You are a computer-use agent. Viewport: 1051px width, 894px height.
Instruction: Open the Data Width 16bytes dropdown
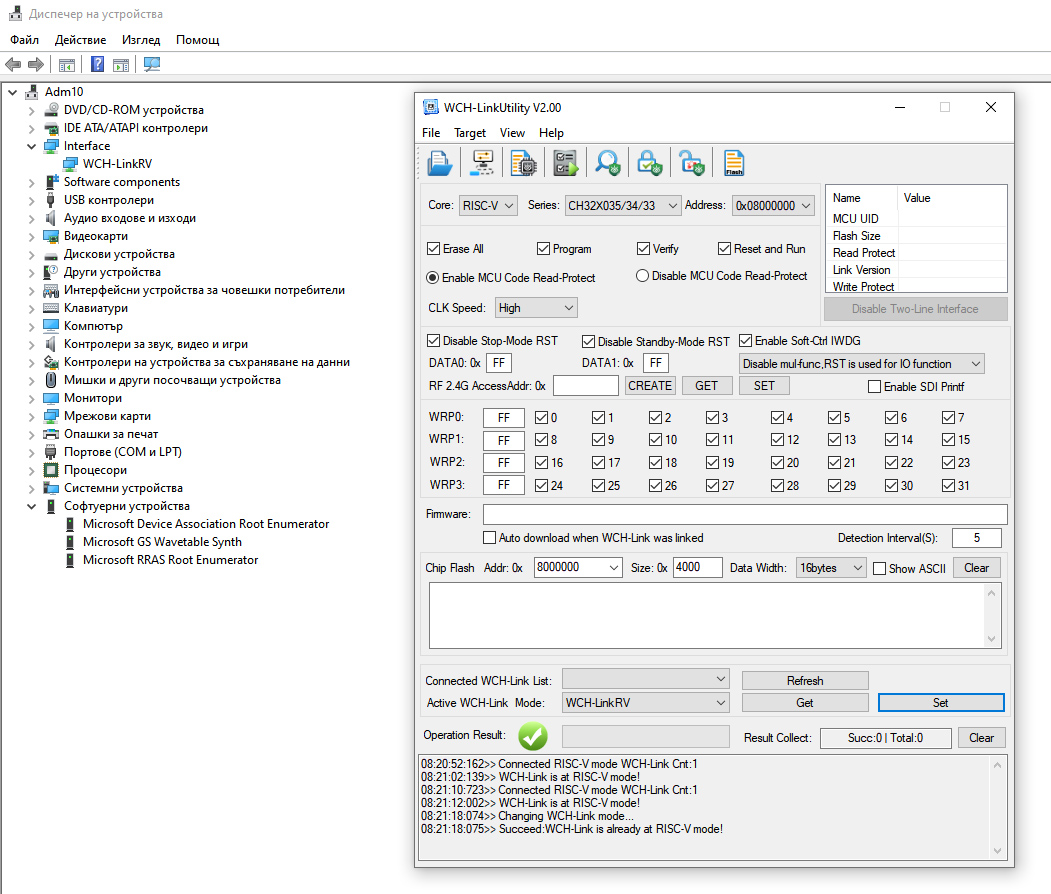[831, 568]
